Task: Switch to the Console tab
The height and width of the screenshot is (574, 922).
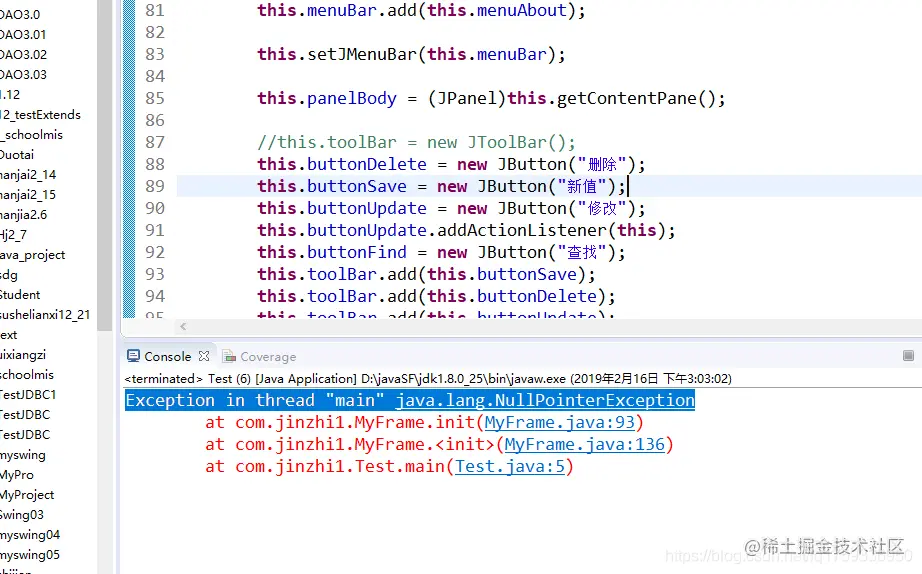Action: [167, 356]
